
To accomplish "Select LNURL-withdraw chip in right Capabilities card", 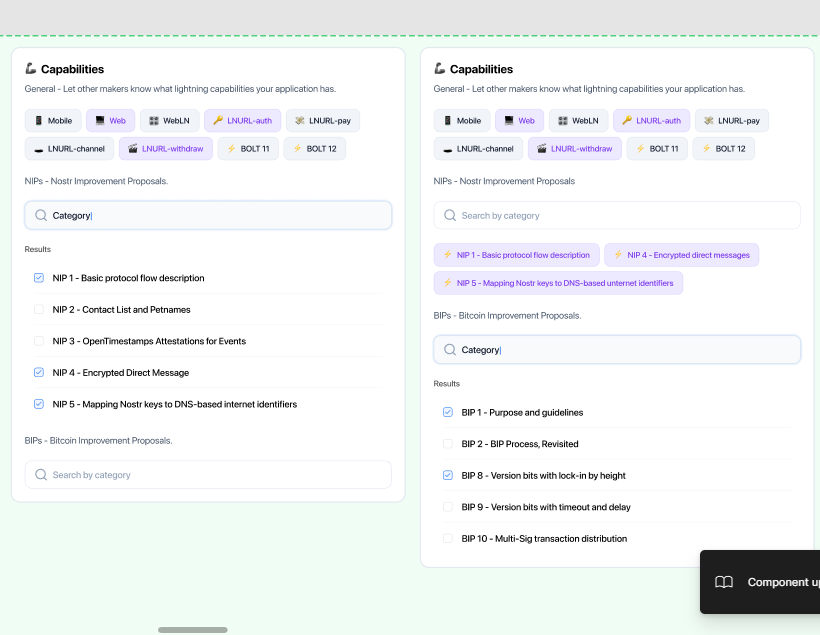I will click(575, 149).
